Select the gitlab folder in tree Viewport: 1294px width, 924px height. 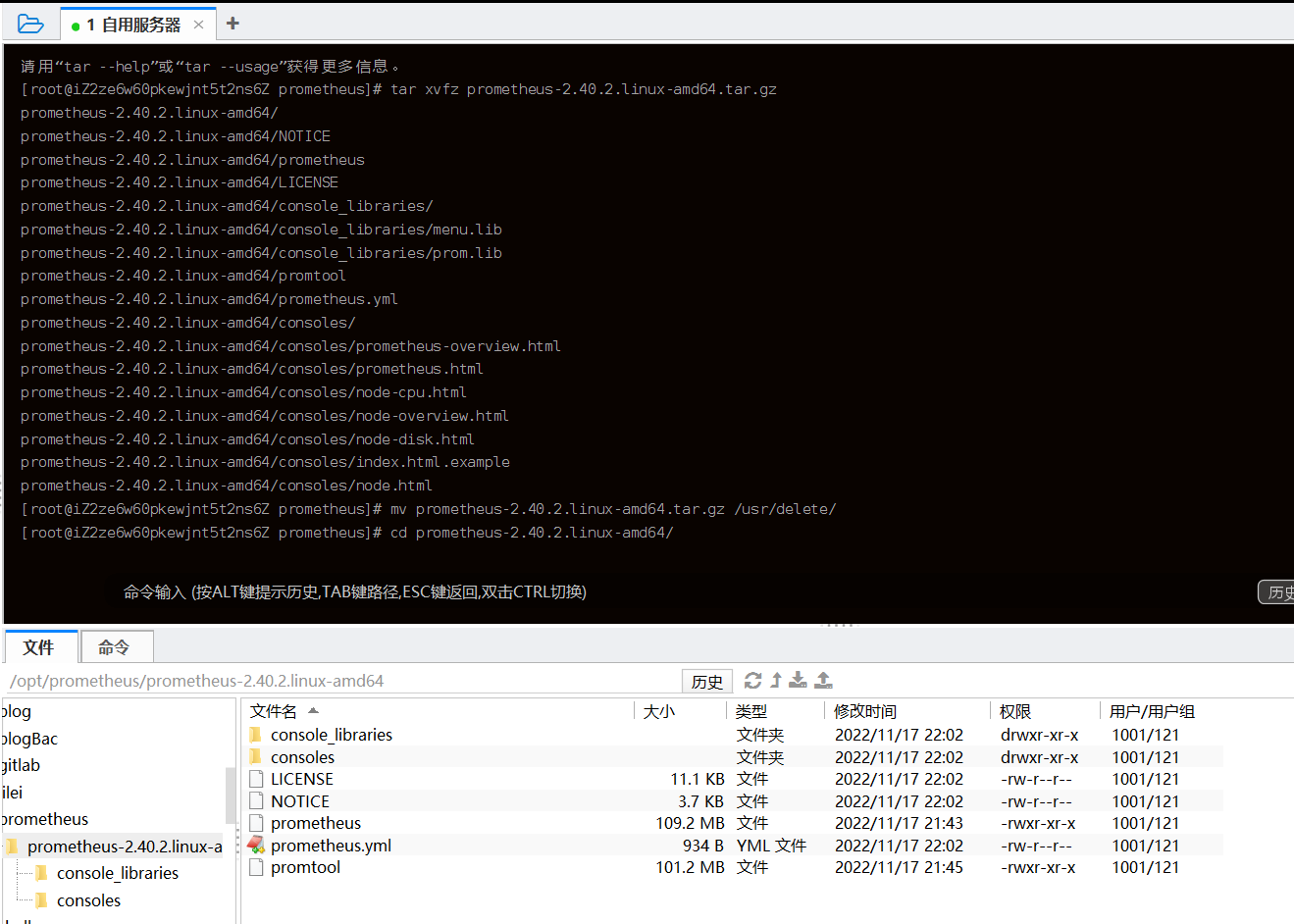(x=21, y=765)
